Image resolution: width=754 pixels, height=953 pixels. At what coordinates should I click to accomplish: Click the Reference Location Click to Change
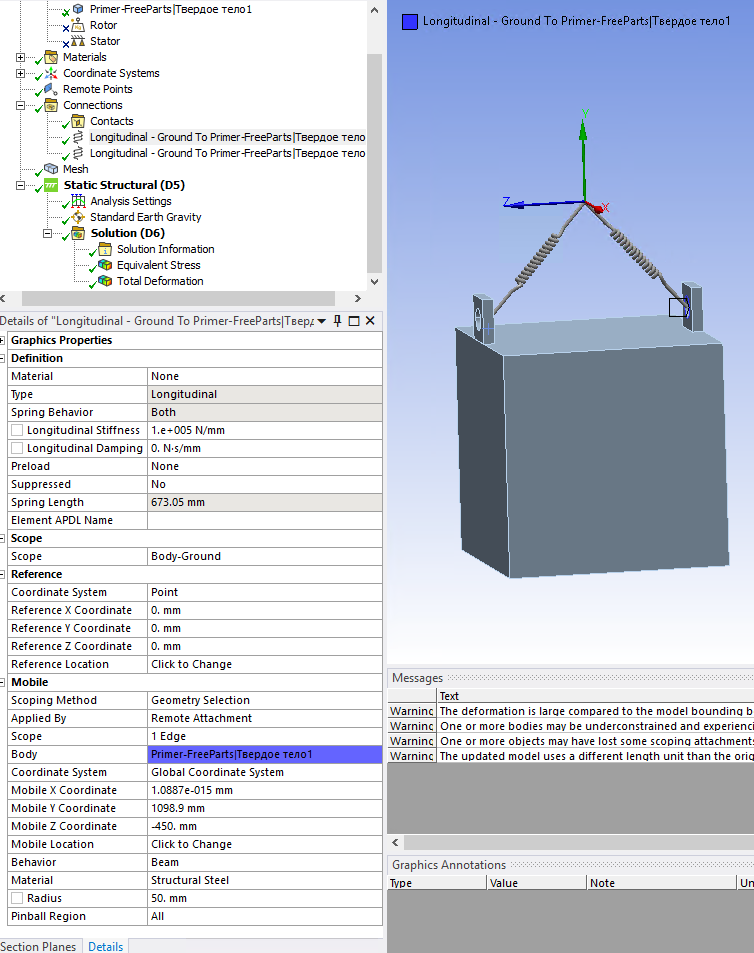click(265, 664)
